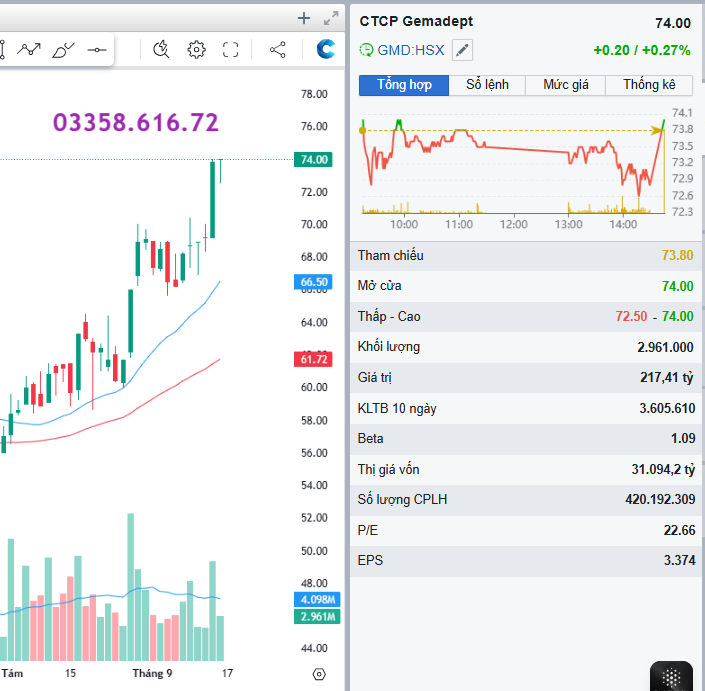Screen dimensions: 705x691
Task: Expand the chart panel
Action: (331, 18)
